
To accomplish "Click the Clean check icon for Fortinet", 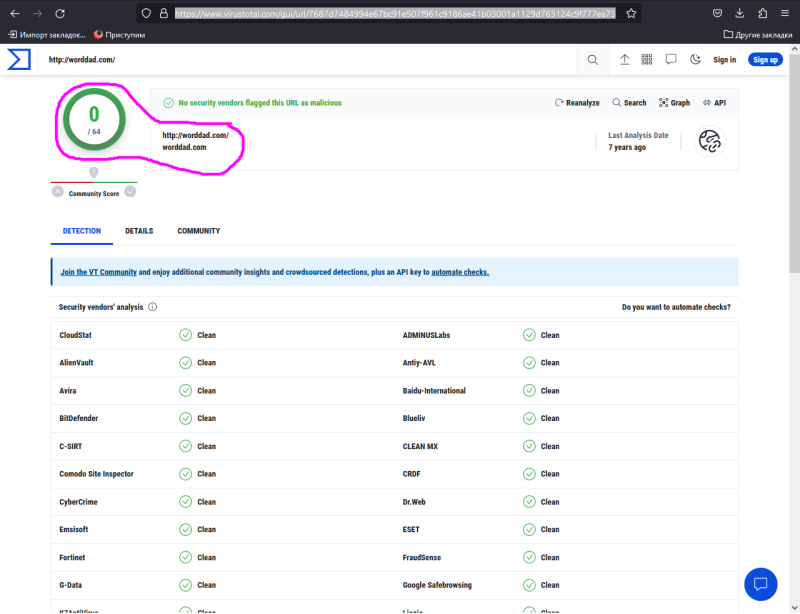I will pos(185,557).
